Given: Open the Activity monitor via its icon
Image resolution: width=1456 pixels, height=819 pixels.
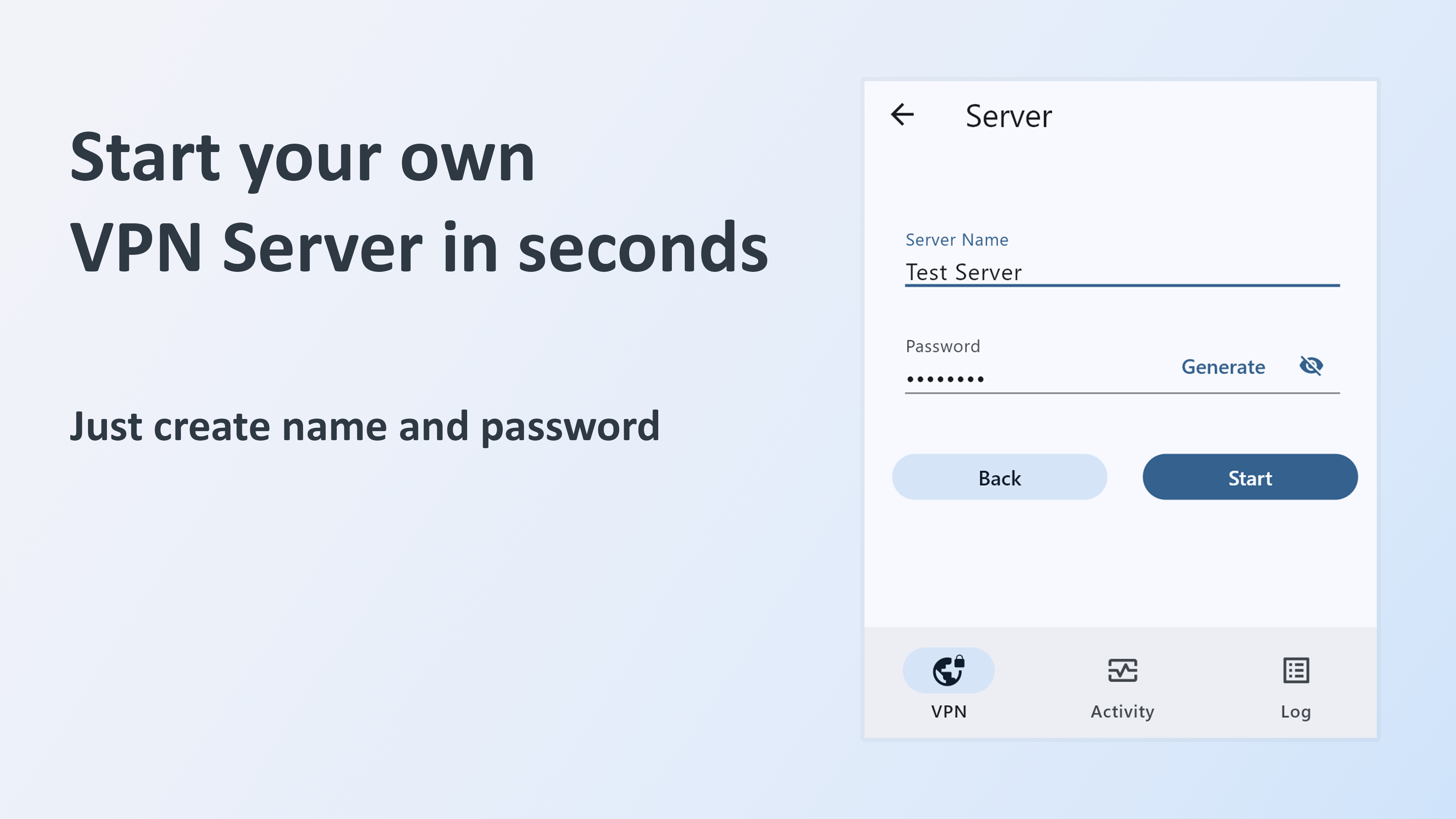Looking at the screenshot, I should (x=1122, y=670).
